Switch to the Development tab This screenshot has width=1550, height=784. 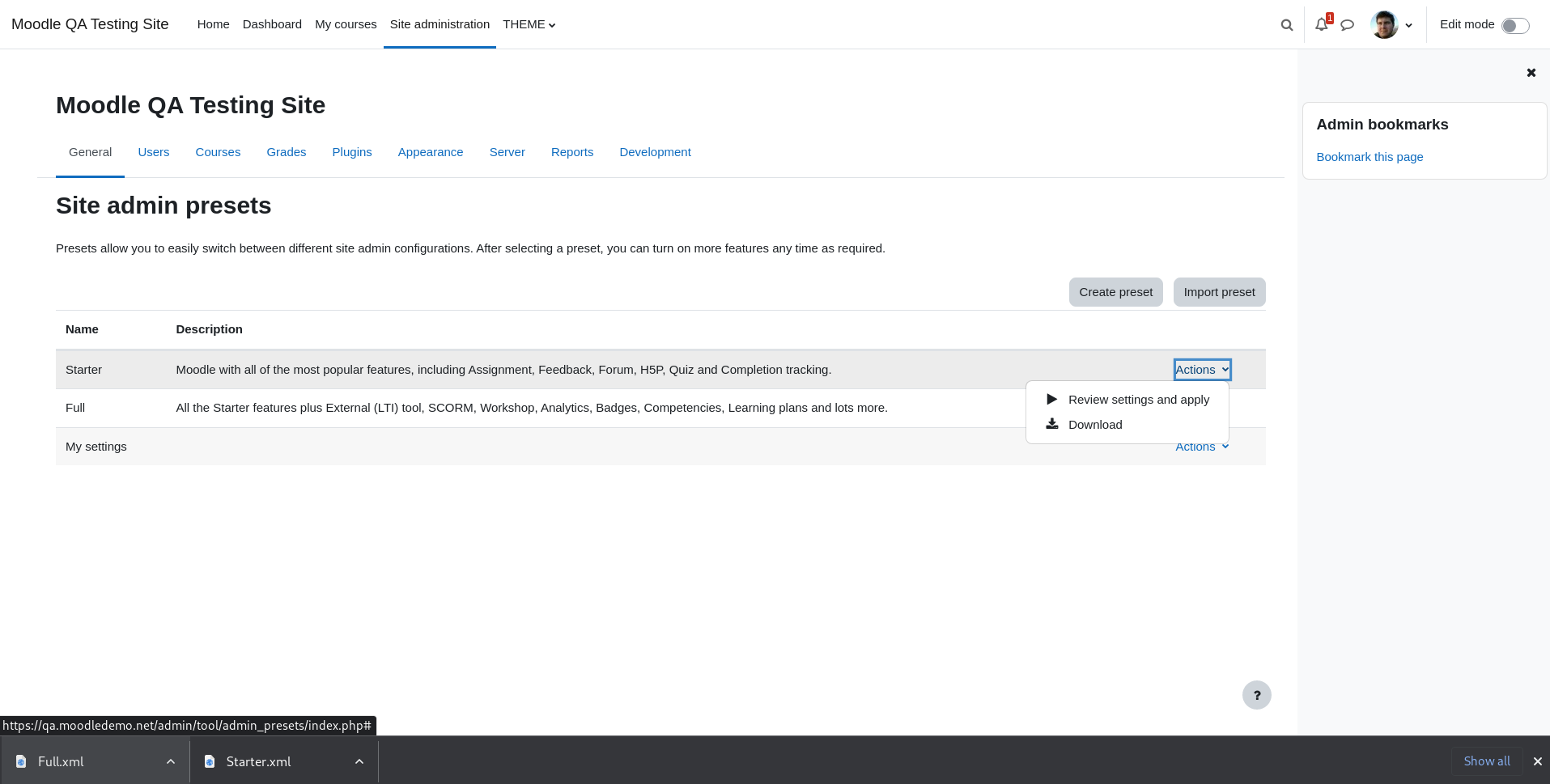(x=655, y=152)
